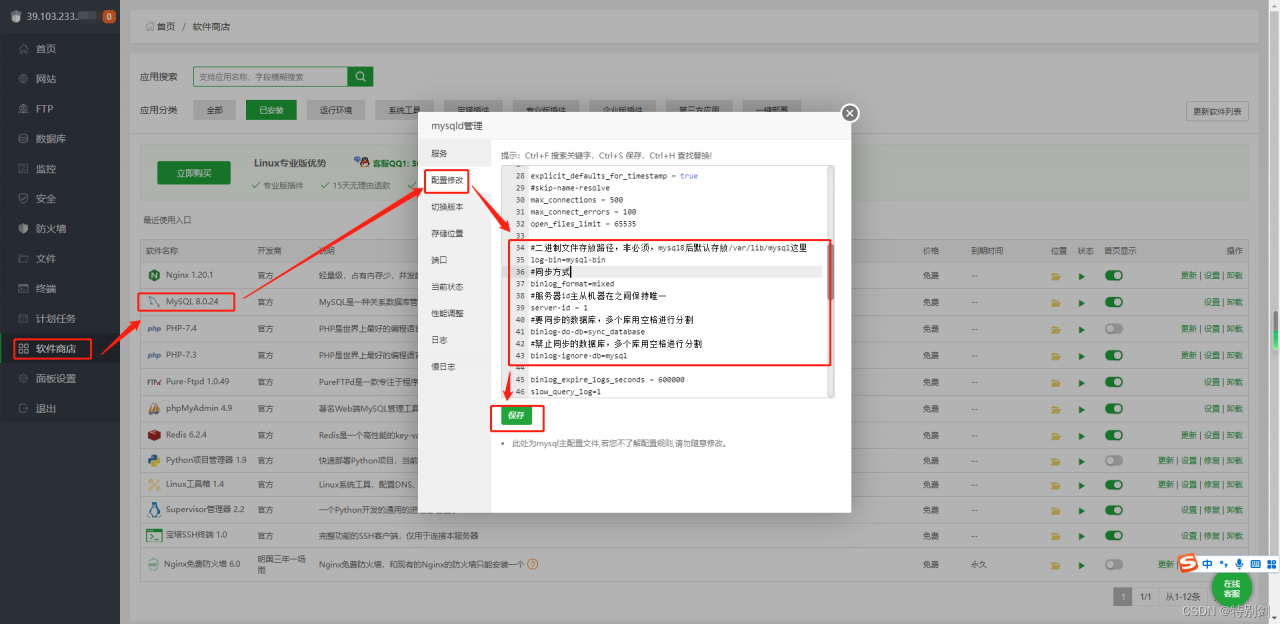Click the Supervisor管理器 penguin icon
This screenshot has height=624, width=1280.
(154, 509)
